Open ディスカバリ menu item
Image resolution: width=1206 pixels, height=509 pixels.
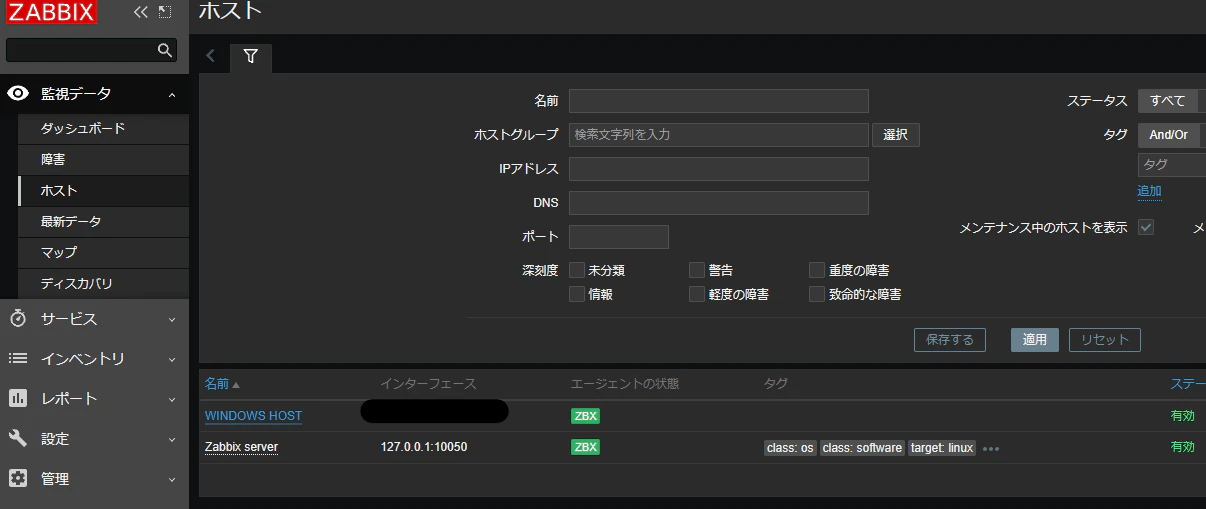[x=103, y=284]
